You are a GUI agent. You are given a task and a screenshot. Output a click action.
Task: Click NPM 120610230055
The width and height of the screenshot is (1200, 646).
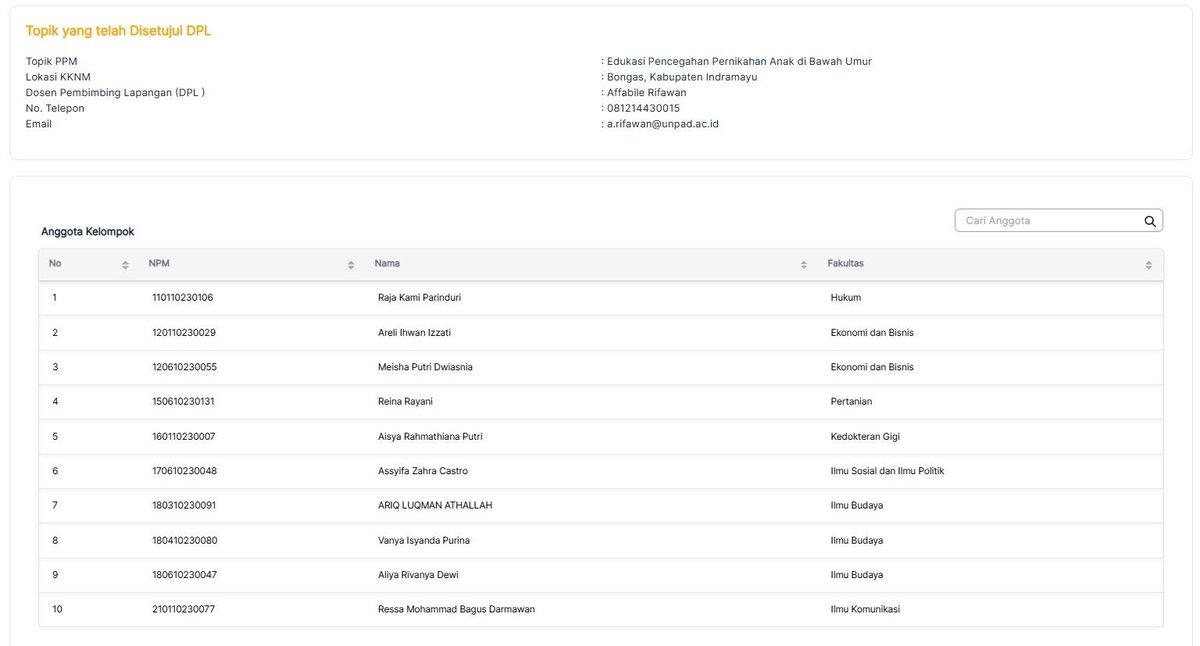pos(184,367)
